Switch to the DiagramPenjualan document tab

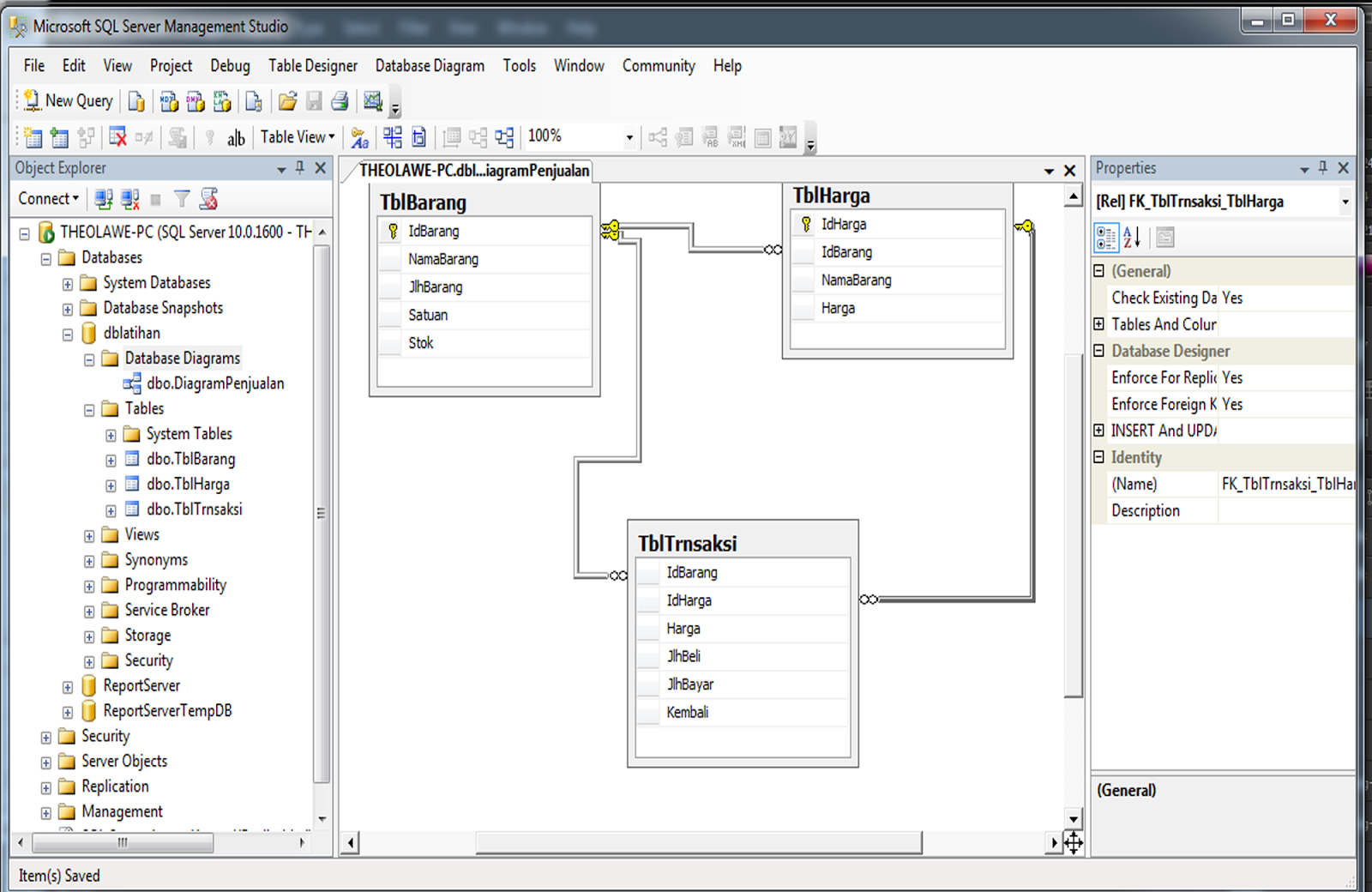[474, 171]
